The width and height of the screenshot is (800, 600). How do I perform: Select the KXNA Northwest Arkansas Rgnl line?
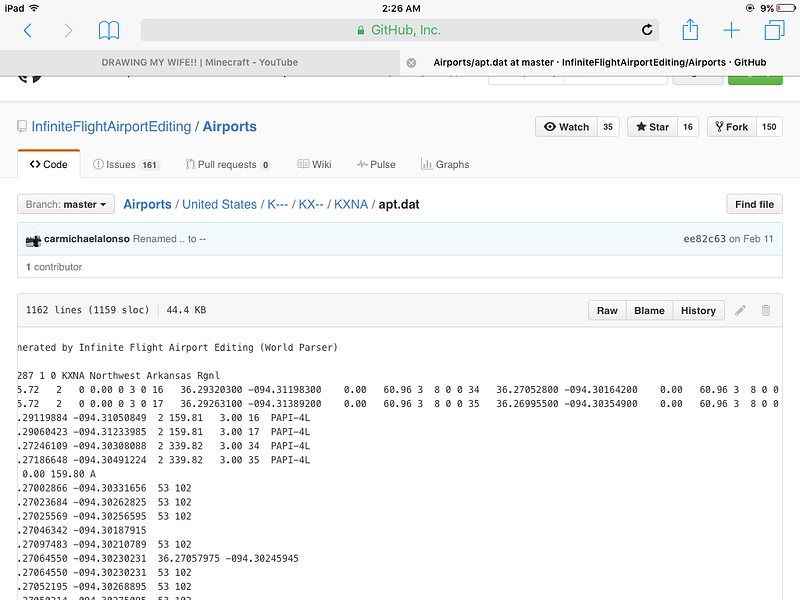(118, 376)
